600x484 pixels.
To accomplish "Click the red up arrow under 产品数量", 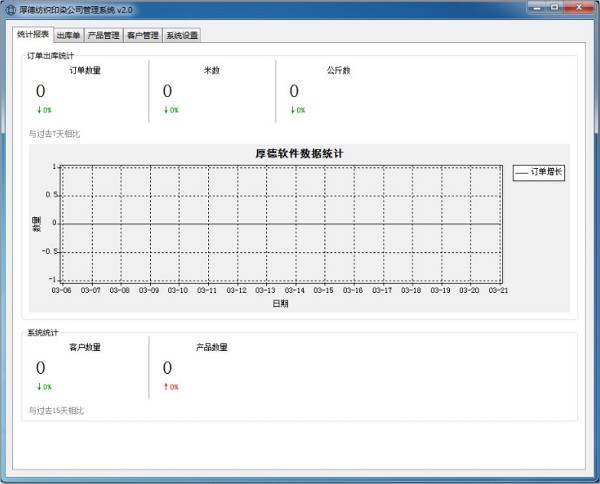I will click(x=166, y=386).
